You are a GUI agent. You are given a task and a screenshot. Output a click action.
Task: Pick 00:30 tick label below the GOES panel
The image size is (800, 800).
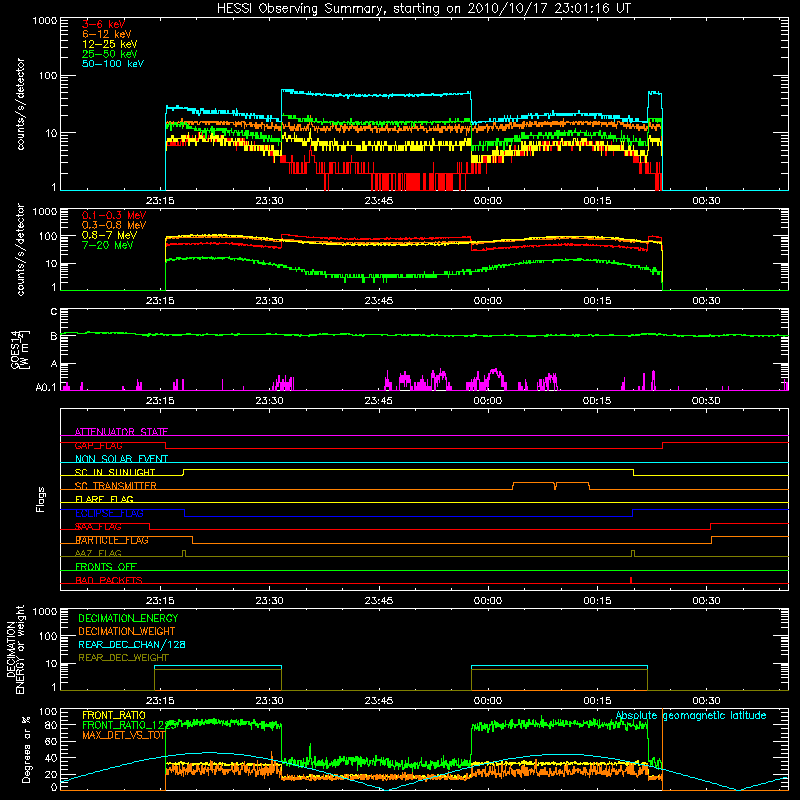(706, 401)
